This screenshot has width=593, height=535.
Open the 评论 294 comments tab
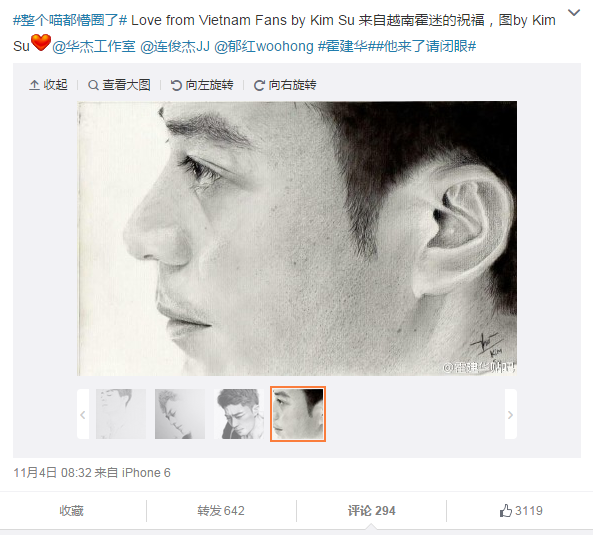coord(371,510)
